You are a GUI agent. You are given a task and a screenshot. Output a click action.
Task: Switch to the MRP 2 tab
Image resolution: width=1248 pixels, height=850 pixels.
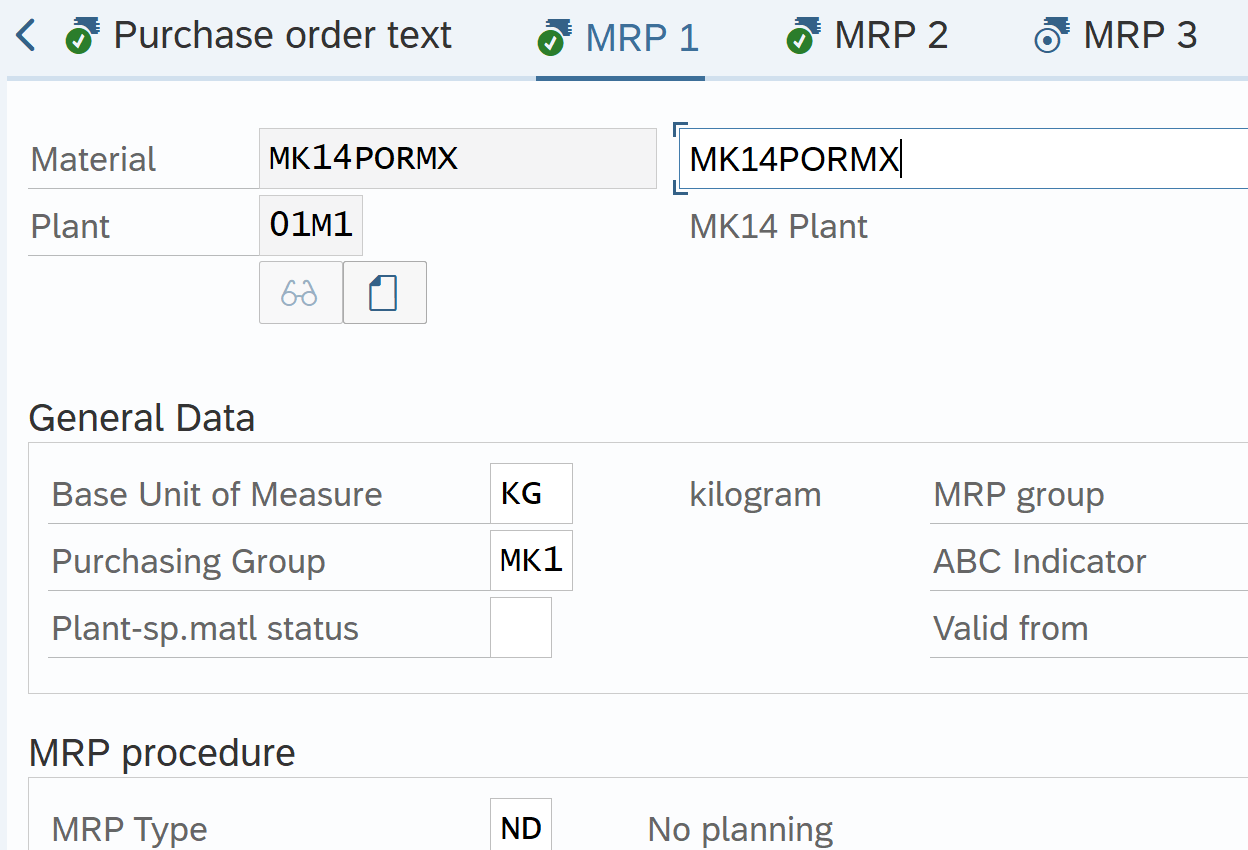click(891, 36)
